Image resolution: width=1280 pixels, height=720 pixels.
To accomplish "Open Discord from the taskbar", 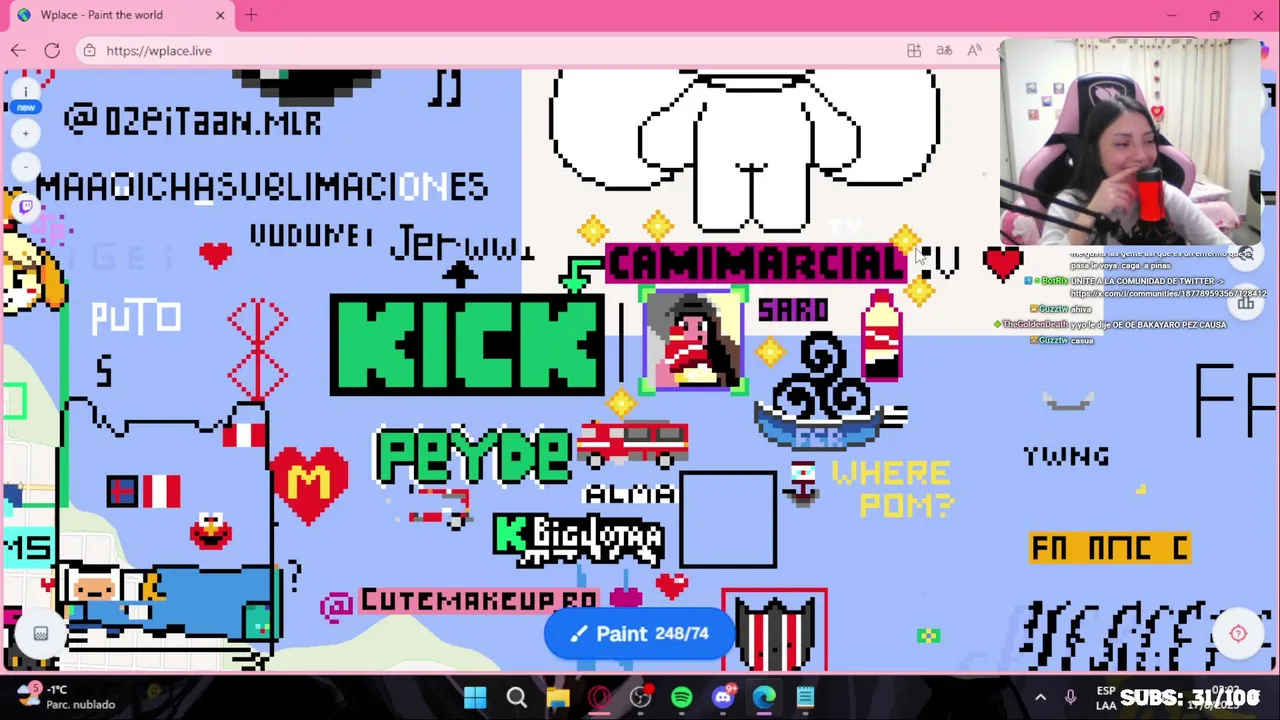I will [x=723, y=697].
